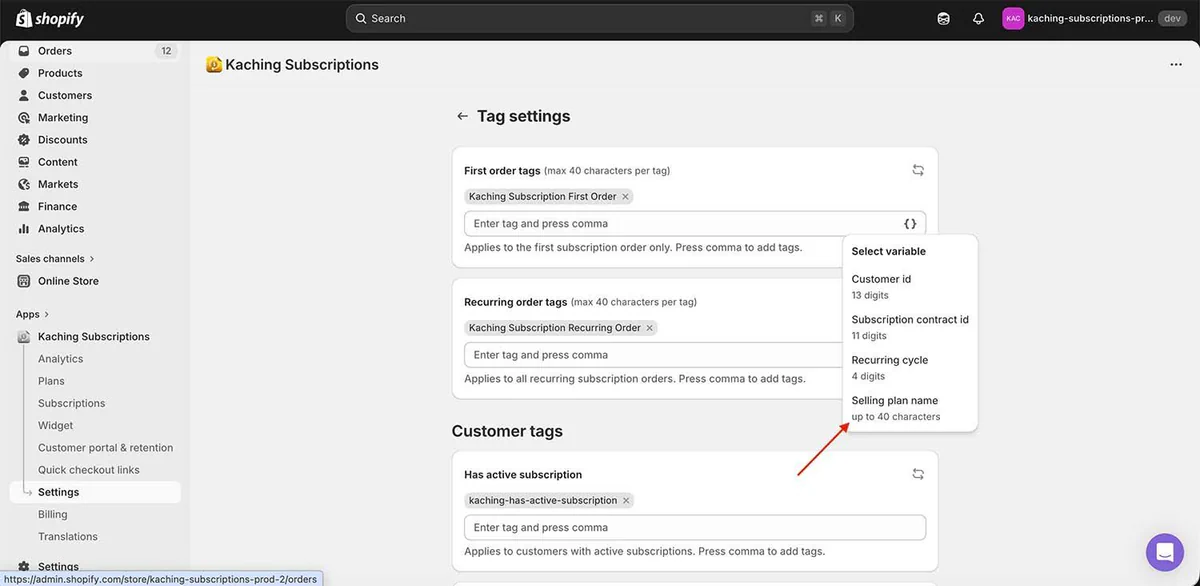Remove the Kaching Subscription First Order tag

click(626, 197)
